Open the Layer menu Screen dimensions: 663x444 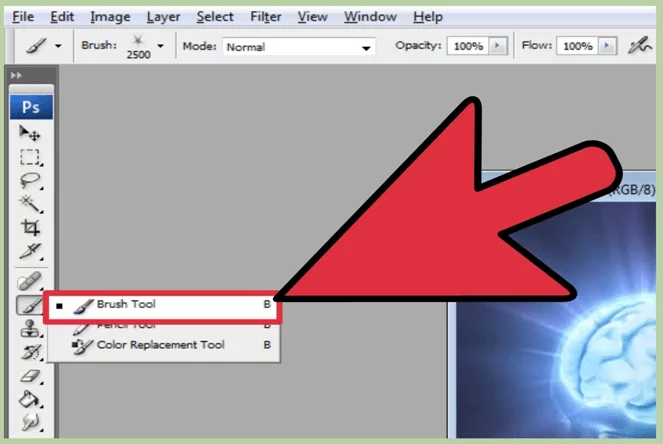tap(163, 17)
